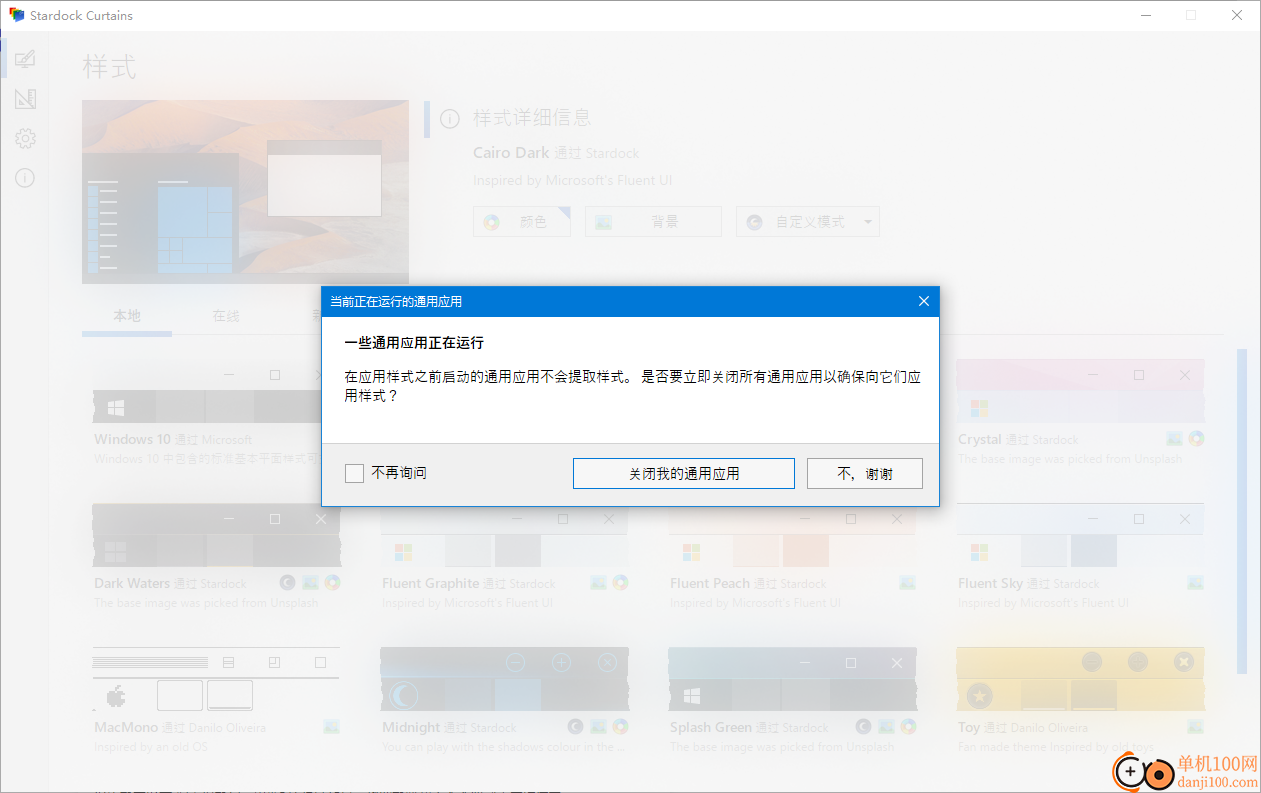Click the 颜色 button
Screen dimensions: 1261x793
coord(522,222)
